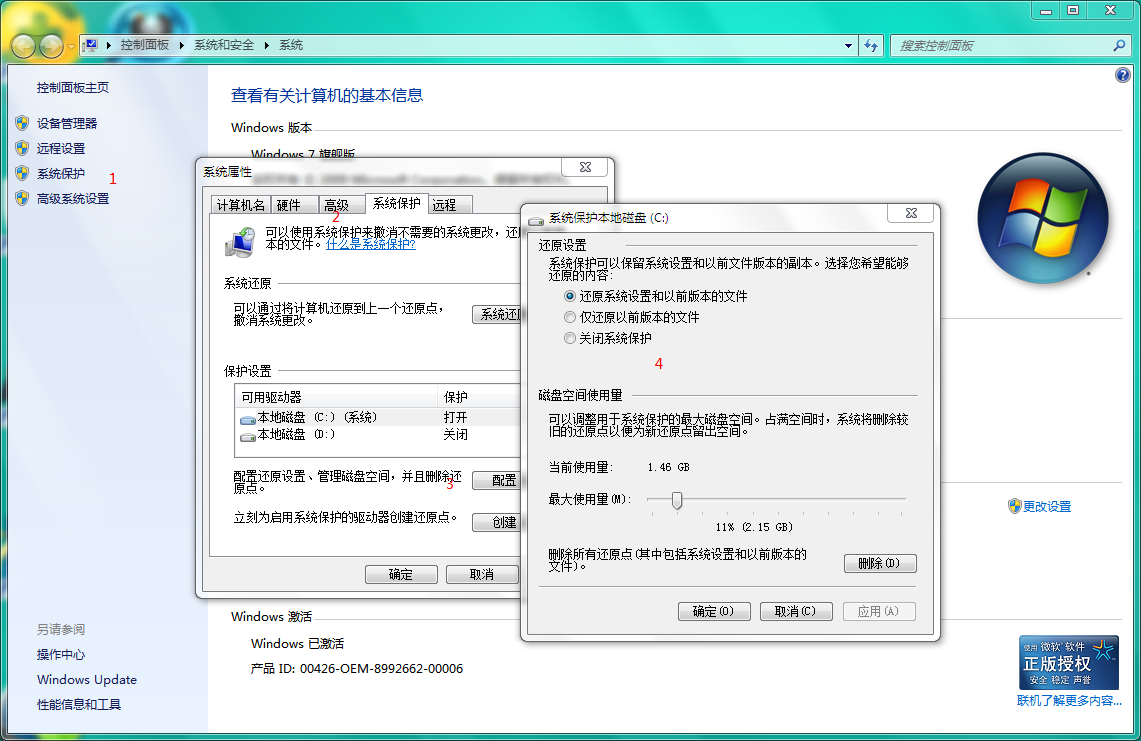The image size is (1141, 741).
Task: Click 确定 in 系统属性 dialog
Action: pos(401,574)
